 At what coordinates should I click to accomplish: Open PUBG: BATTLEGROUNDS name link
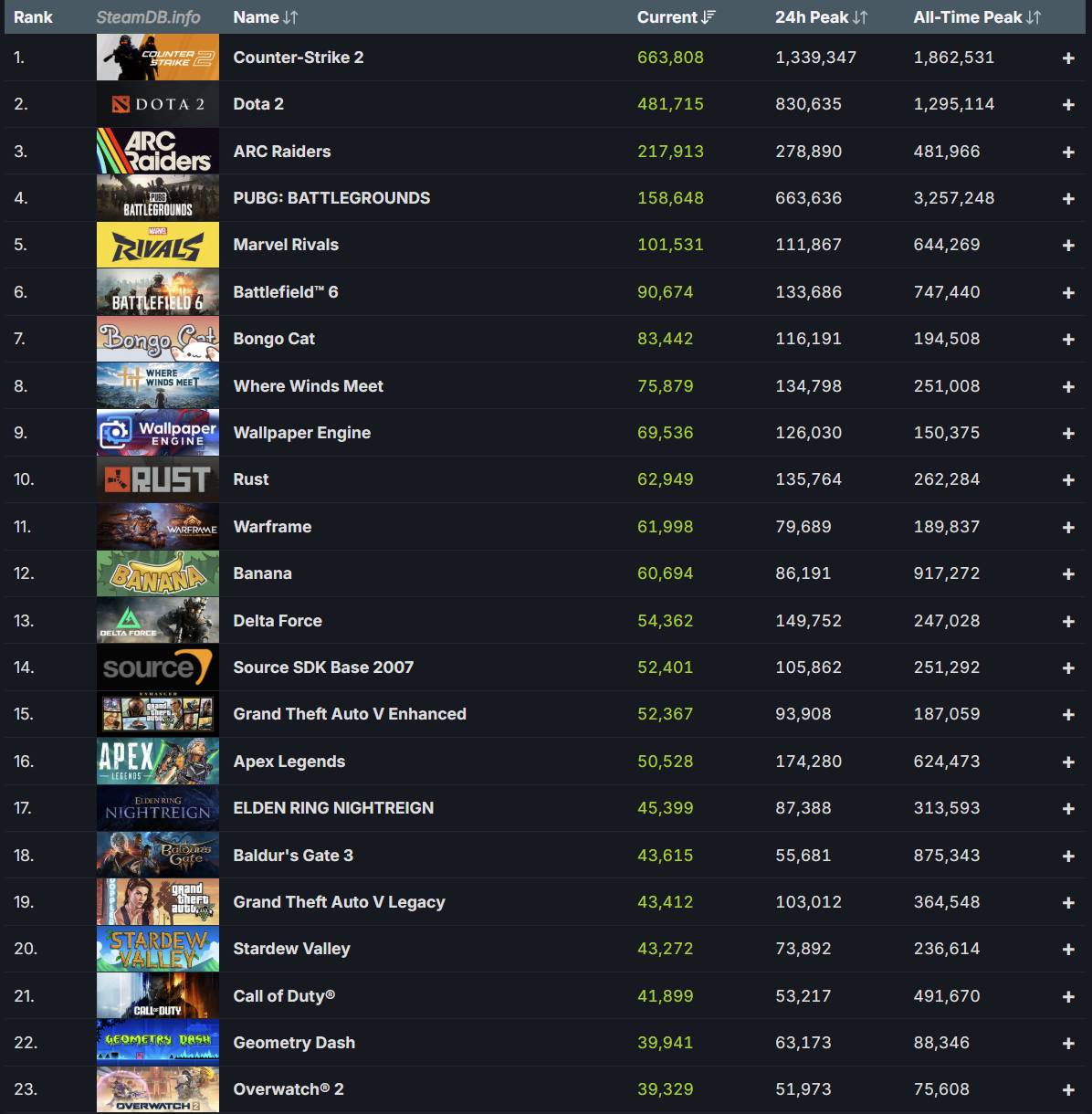[x=331, y=198]
